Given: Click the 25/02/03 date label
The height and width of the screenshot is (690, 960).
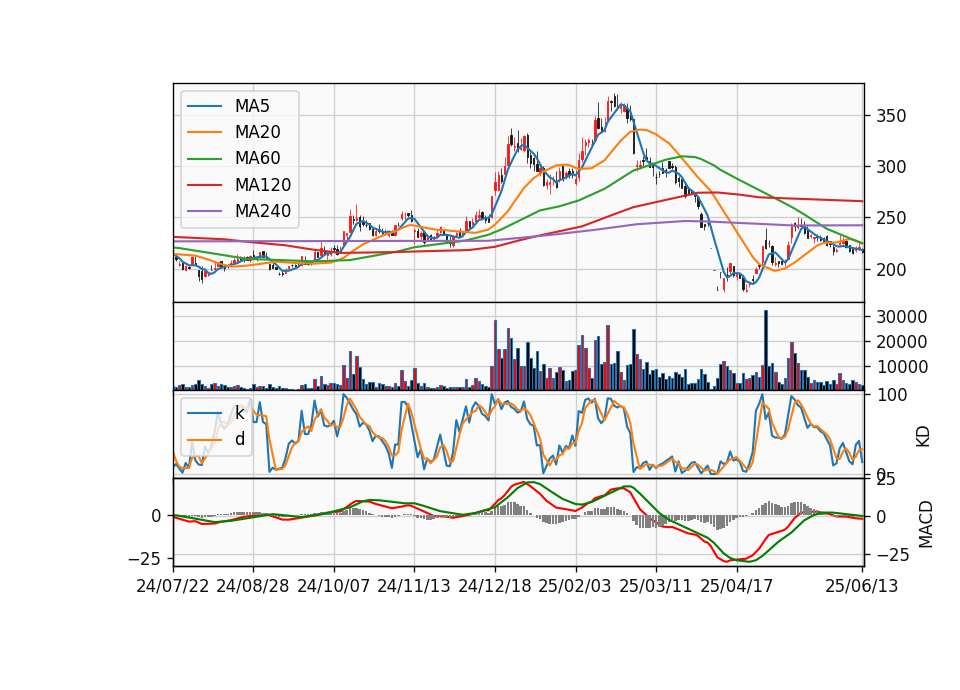Looking at the screenshot, I should pos(575,586).
